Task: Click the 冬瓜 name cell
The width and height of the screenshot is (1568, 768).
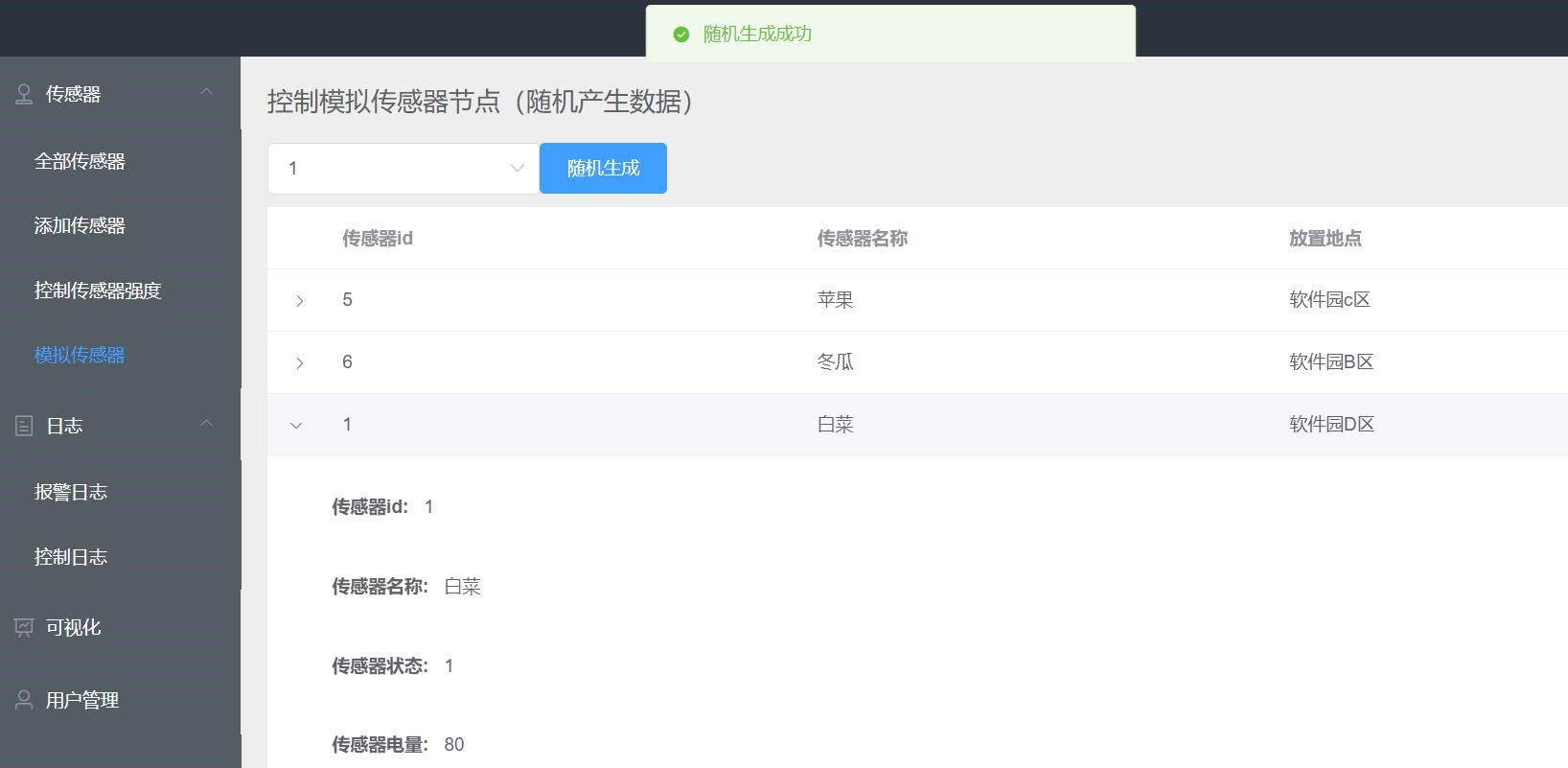Action: (x=835, y=361)
